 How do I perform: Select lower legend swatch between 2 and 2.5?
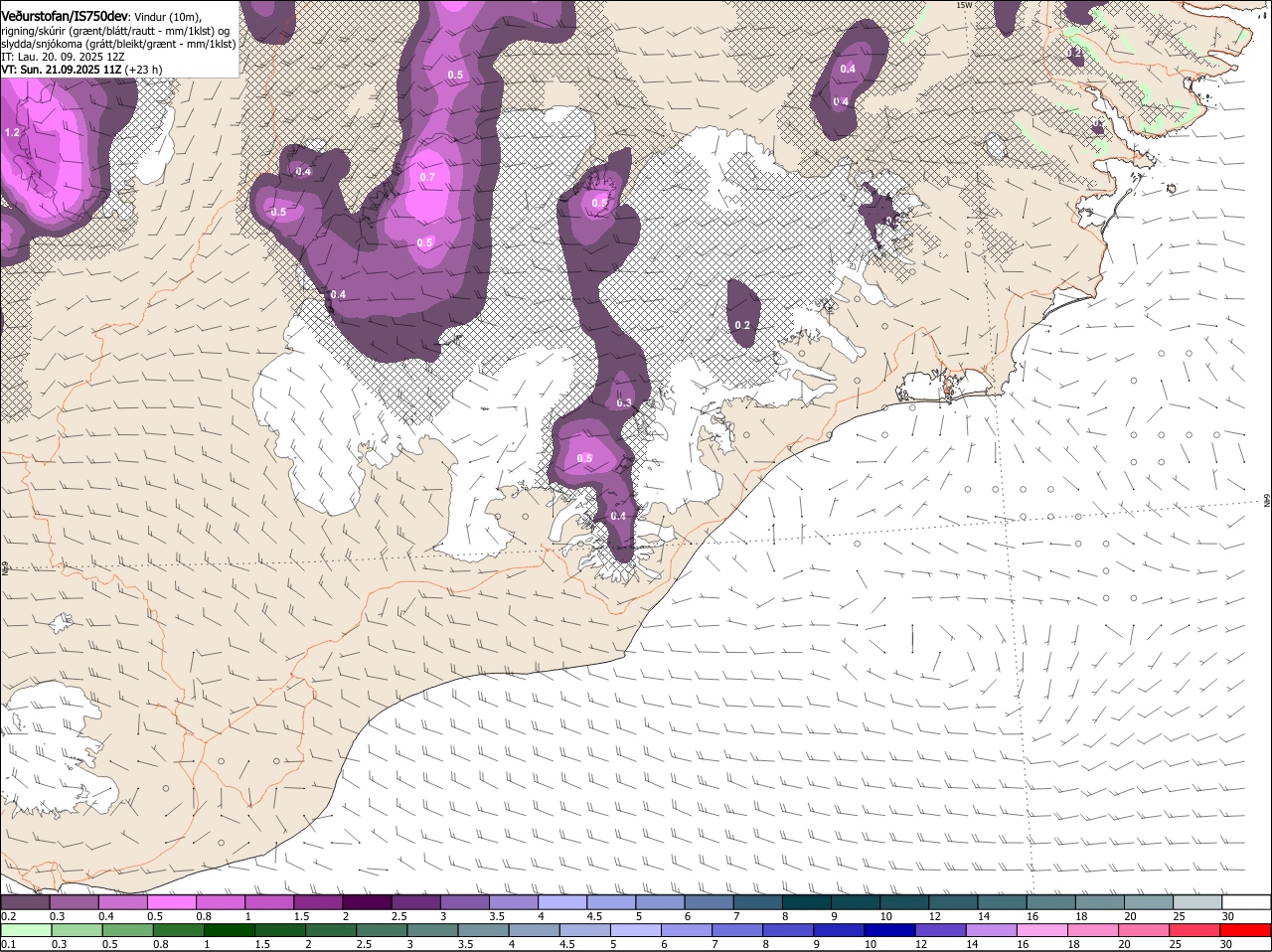(x=331, y=930)
